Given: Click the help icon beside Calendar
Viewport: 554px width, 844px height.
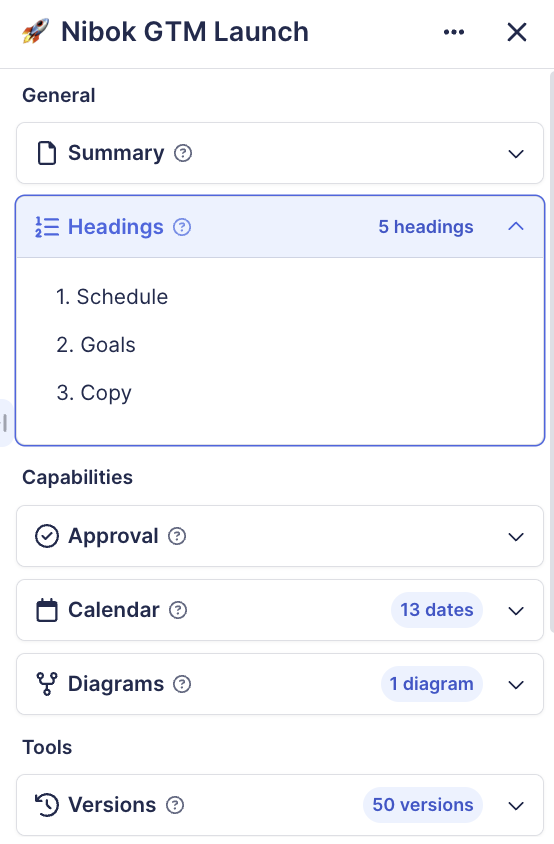Looking at the screenshot, I should click(178, 610).
